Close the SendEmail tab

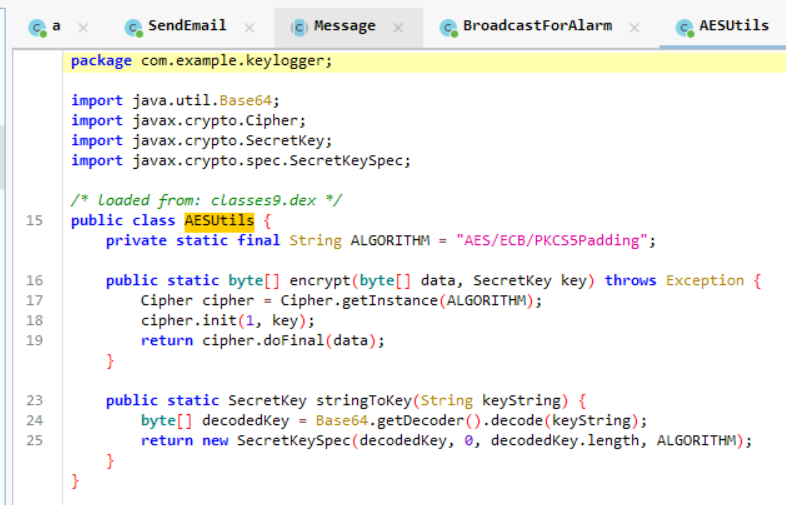coord(249,28)
